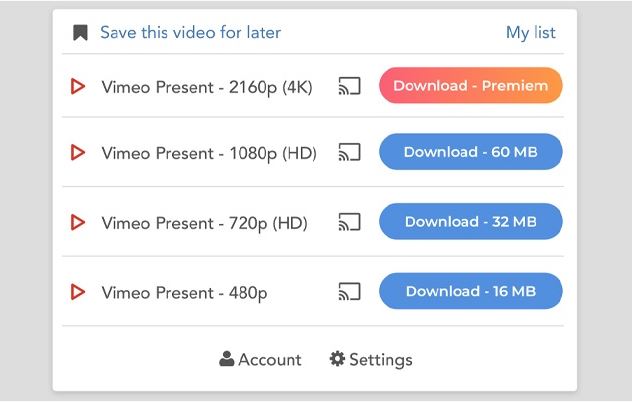The image size is (632, 402).
Task: Click the Account person icon
Action: coord(227,359)
